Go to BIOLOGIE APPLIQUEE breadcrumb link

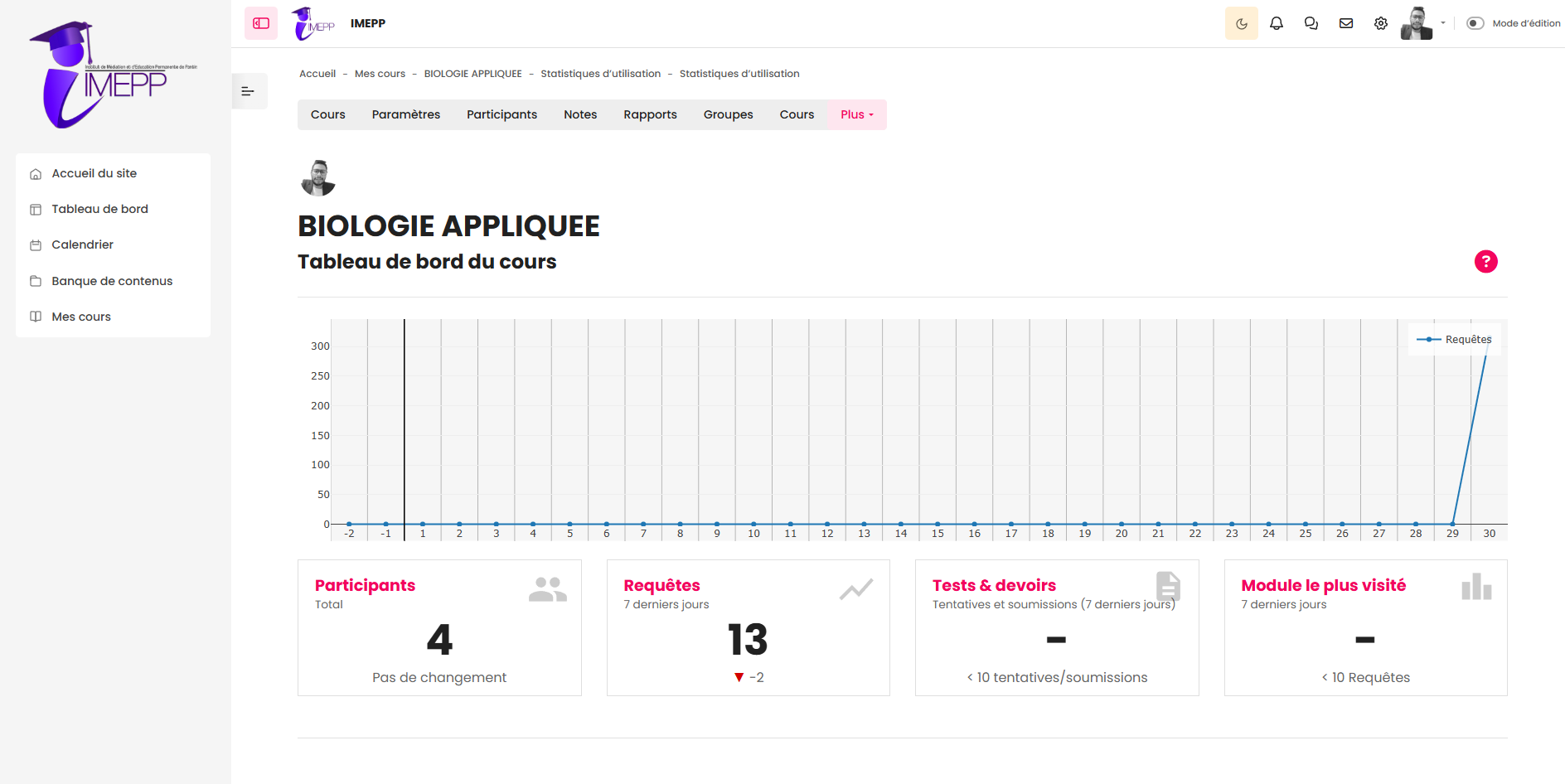click(472, 74)
